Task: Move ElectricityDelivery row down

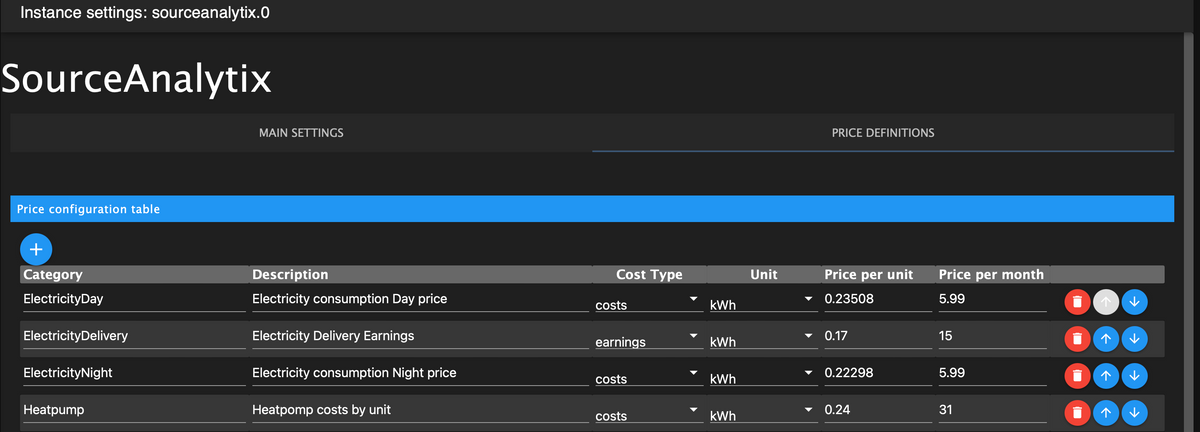Action: [x=1134, y=339]
